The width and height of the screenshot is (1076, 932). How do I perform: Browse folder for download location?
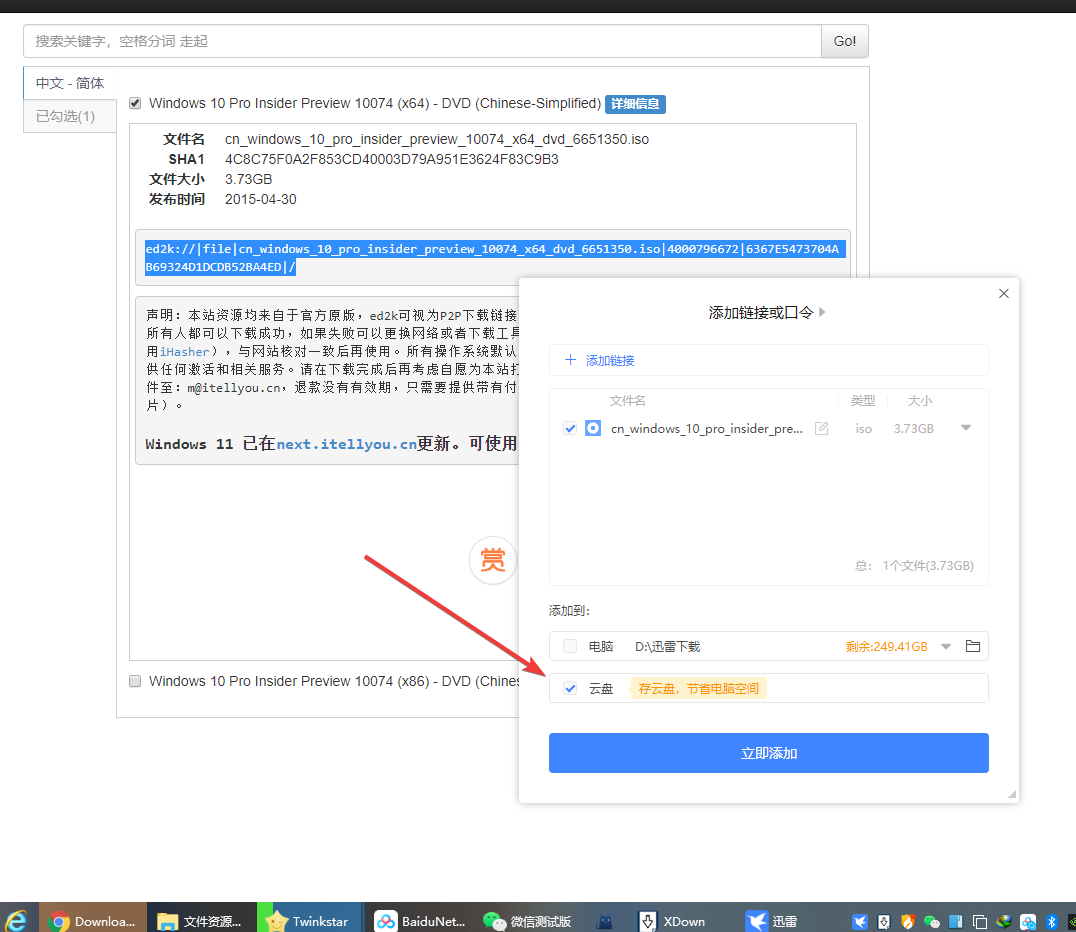click(972, 646)
